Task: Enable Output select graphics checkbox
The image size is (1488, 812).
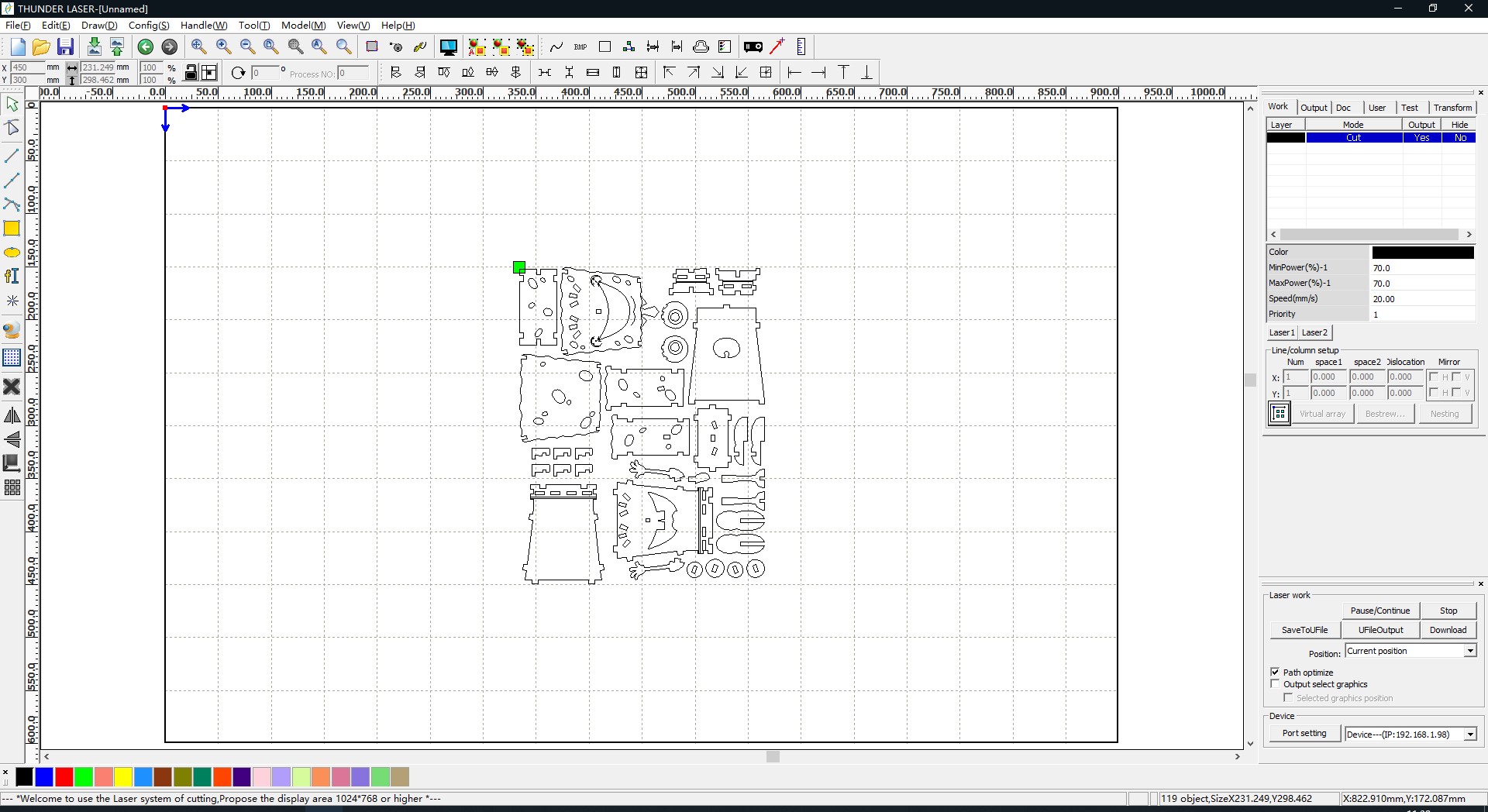Action: point(1276,684)
